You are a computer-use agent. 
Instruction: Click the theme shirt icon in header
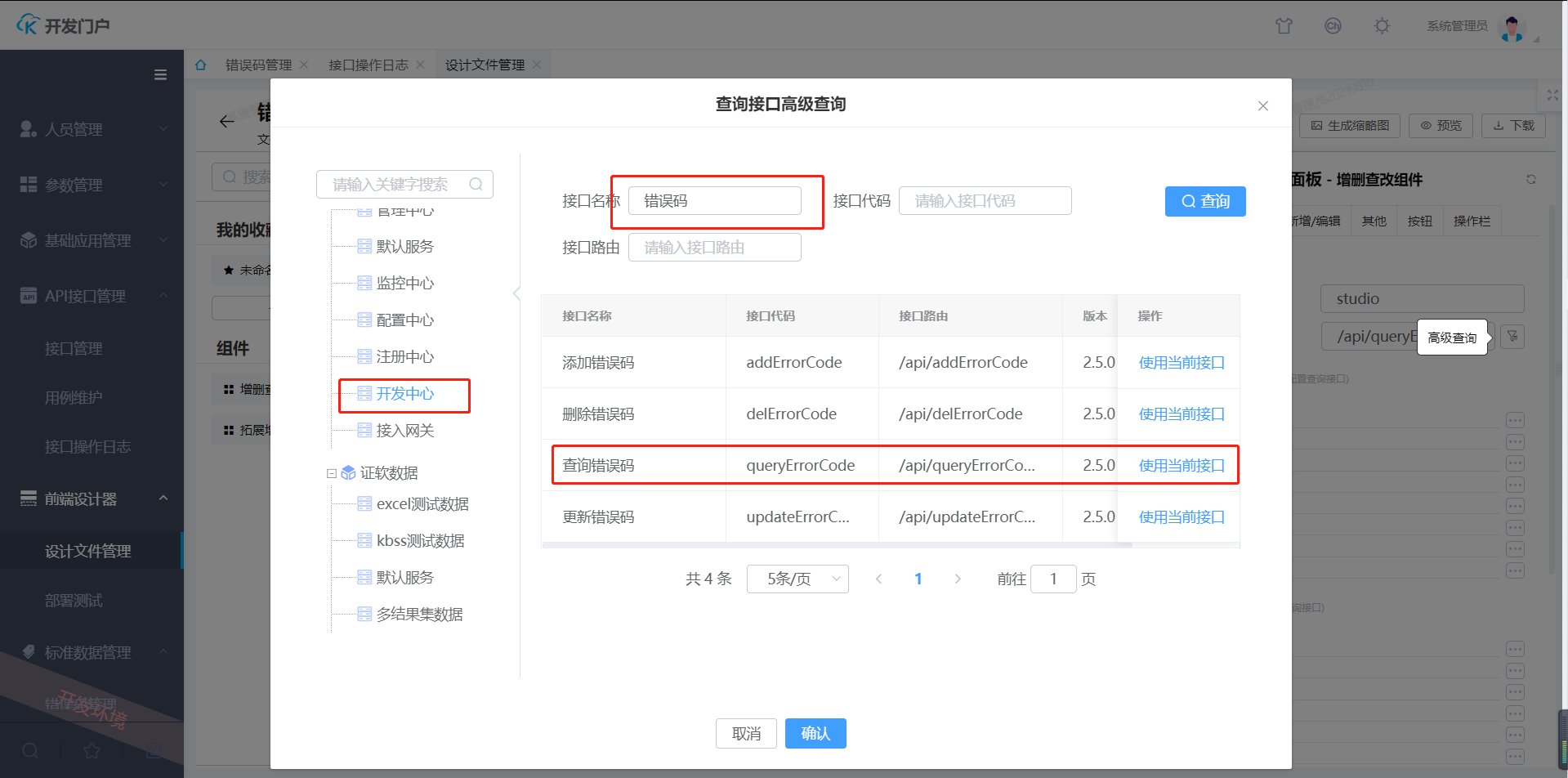1284,26
